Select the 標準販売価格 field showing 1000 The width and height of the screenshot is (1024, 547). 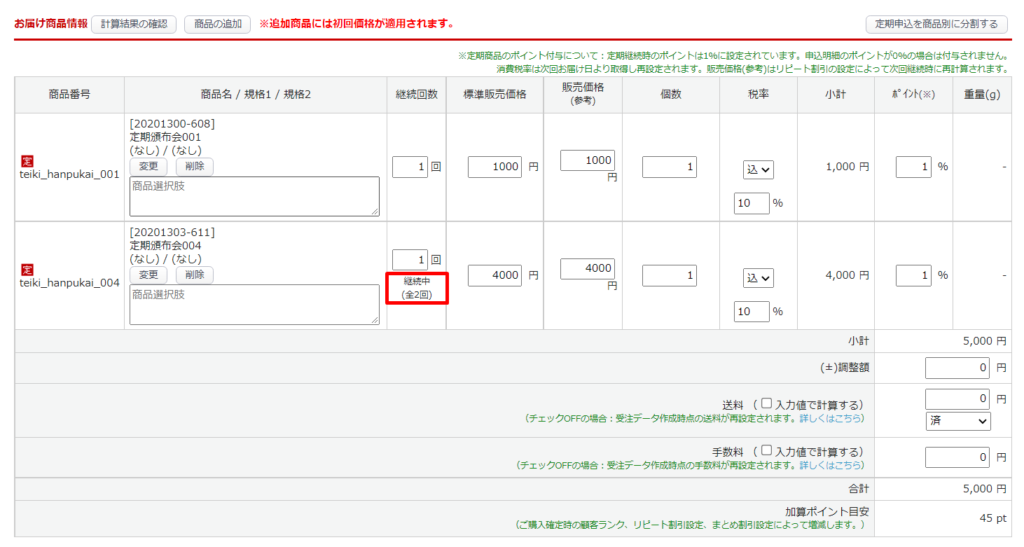[x=495, y=167]
